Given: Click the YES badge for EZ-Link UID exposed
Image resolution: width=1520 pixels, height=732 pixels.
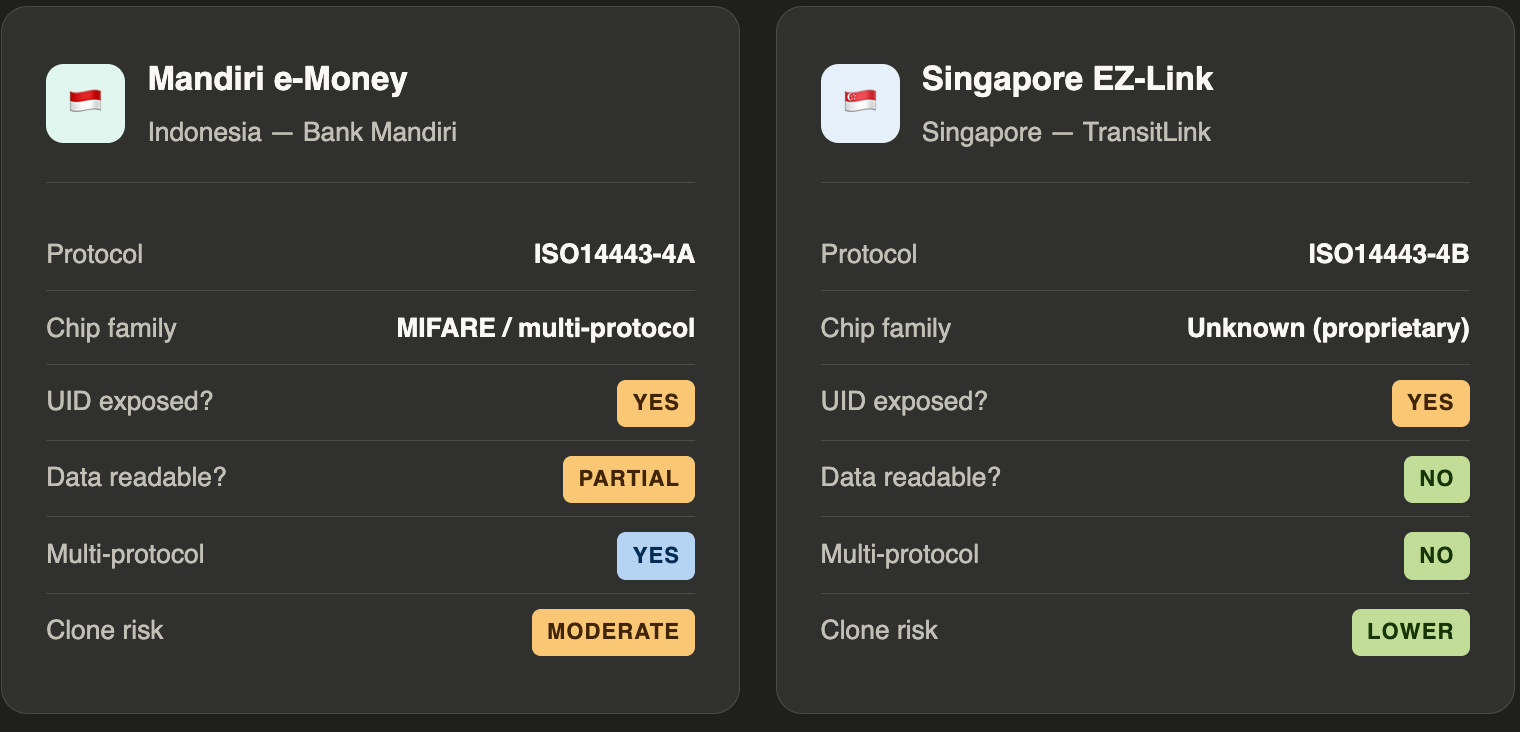Looking at the screenshot, I should click(1431, 403).
